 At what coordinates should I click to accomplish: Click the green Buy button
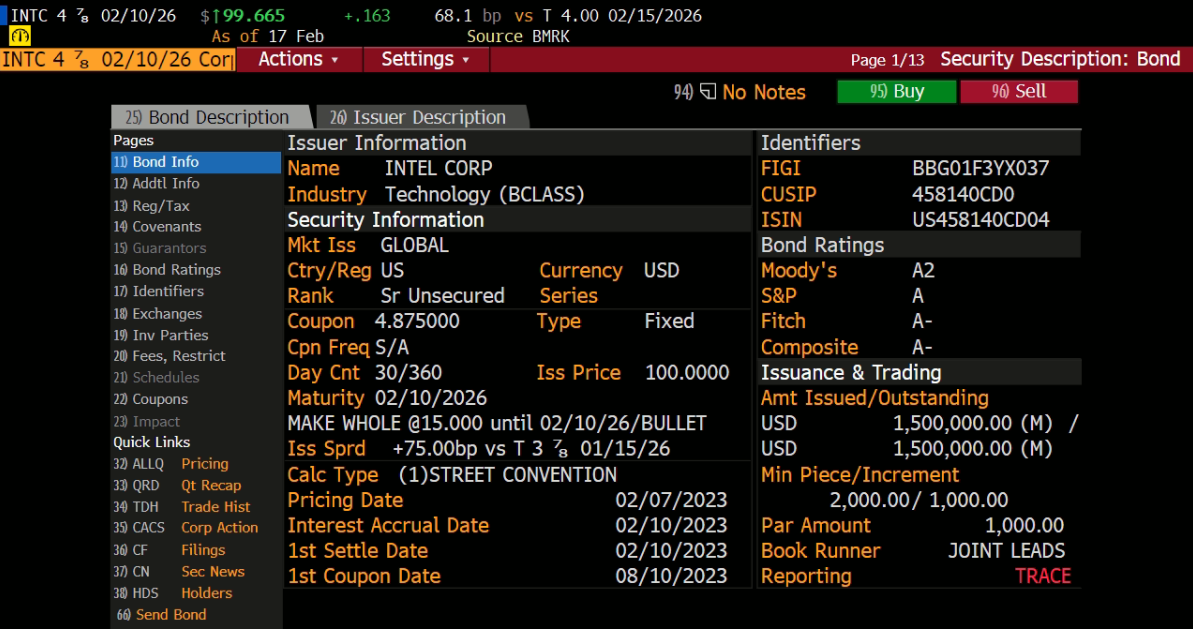[896, 91]
